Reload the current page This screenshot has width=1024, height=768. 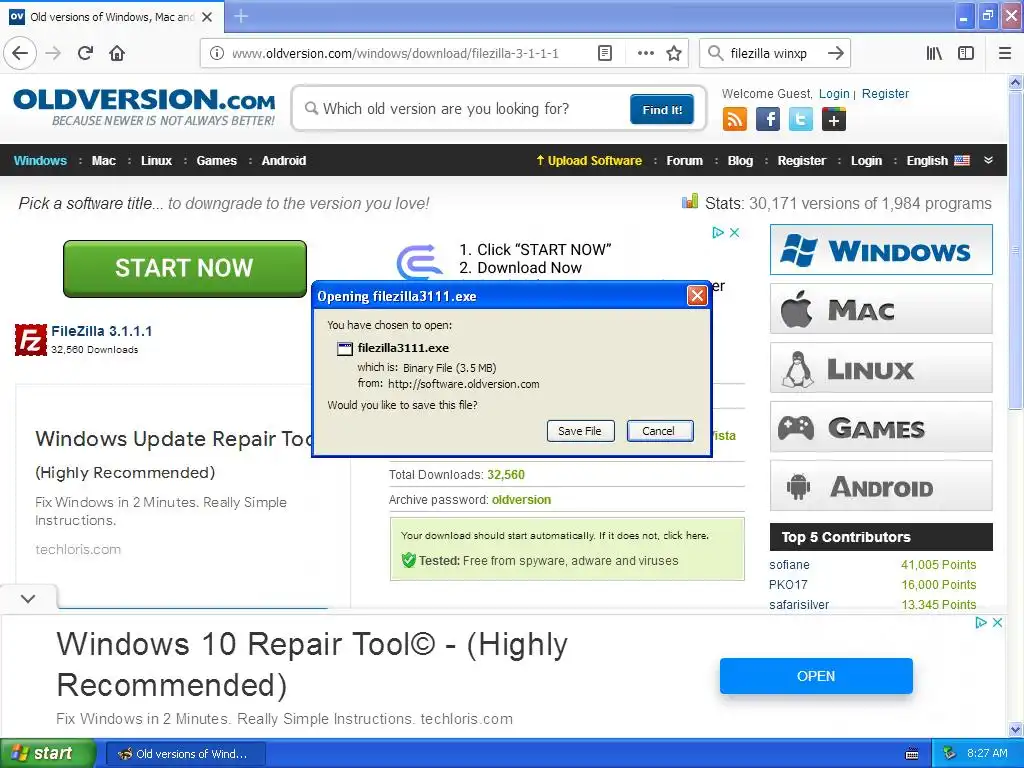click(x=85, y=53)
